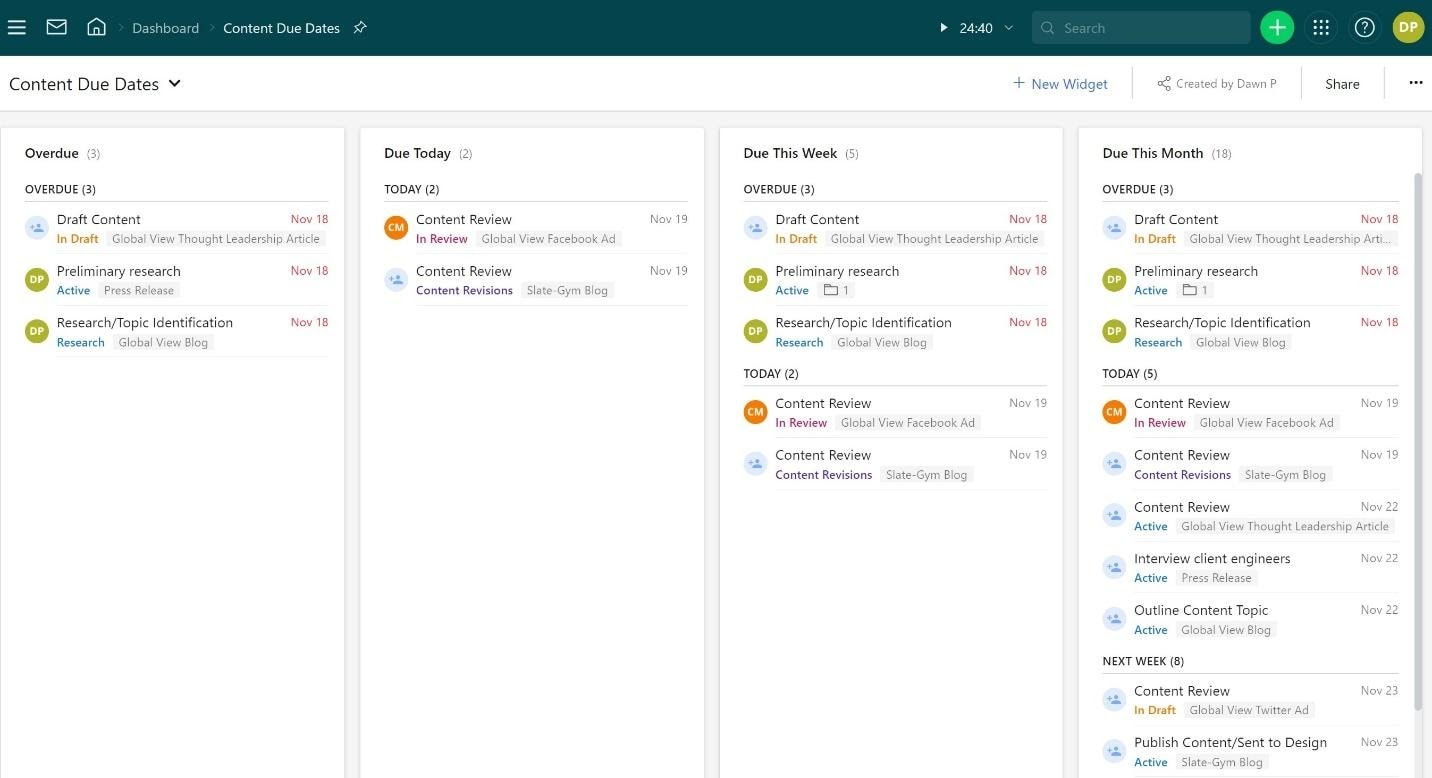The image size is (1432, 778).
Task: Click DP avatar for Preliminary research in Overdue widget
Action: (x=37, y=280)
